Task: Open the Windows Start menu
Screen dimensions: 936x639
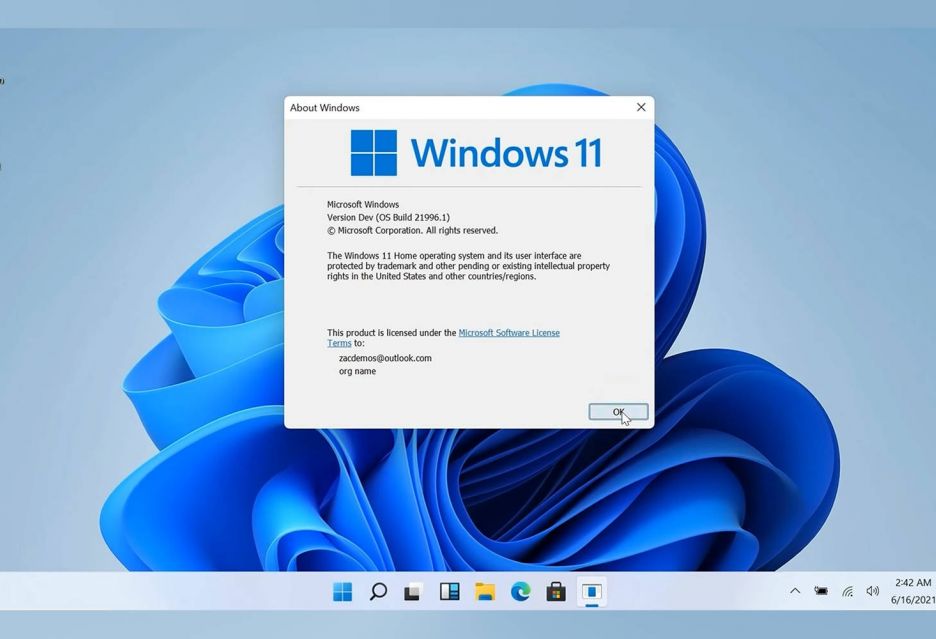Action: (x=342, y=592)
